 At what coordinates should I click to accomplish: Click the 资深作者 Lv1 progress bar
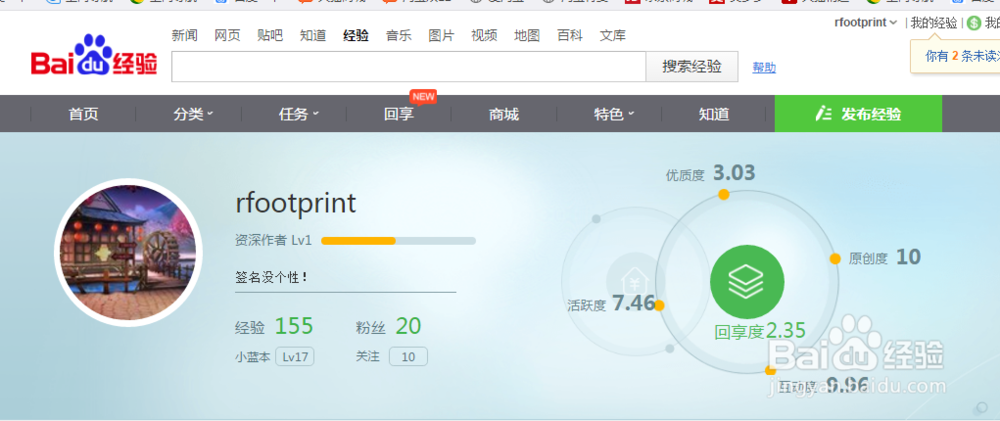tap(399, 240)
